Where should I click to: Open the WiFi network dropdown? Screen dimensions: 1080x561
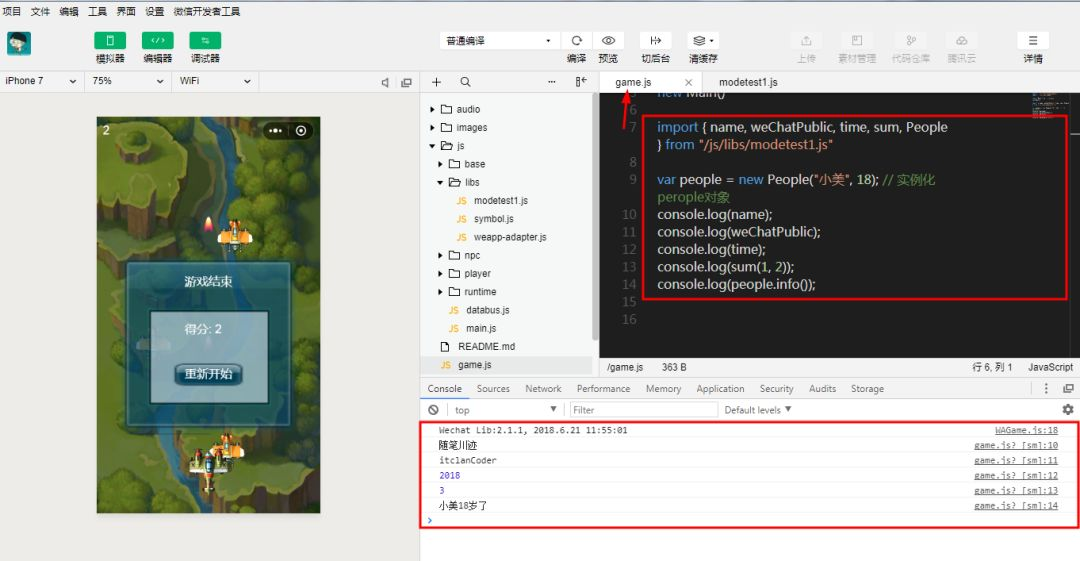click(216, 81)
